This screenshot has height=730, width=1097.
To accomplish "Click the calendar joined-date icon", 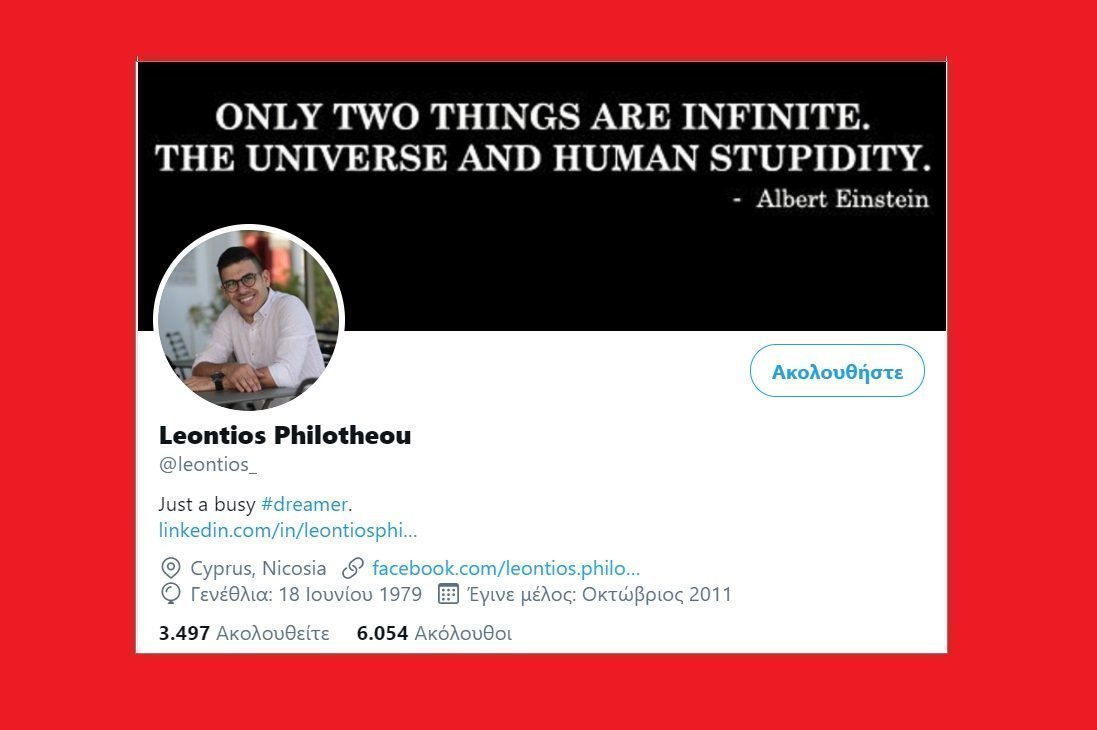I will 448,594.
